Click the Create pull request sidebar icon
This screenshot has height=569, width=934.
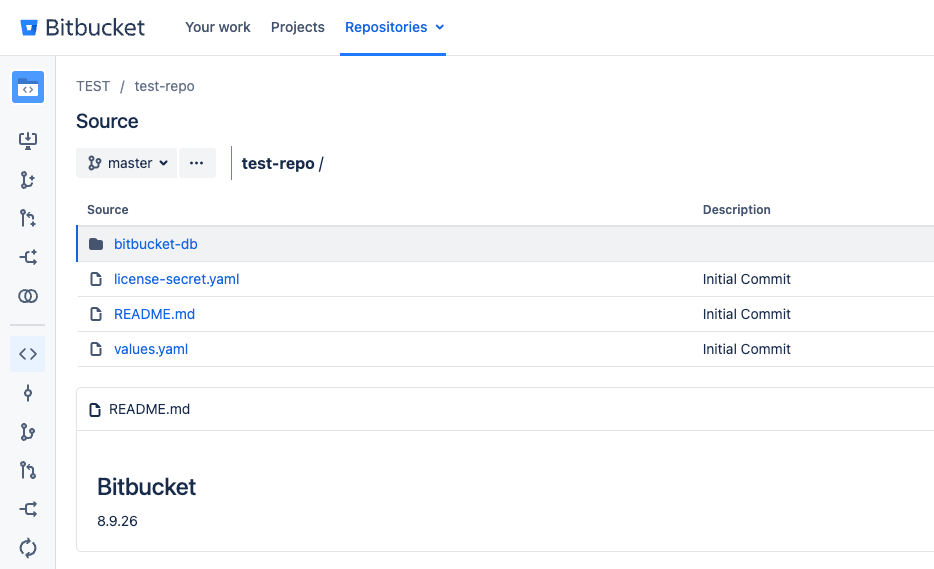pos(28,219)
